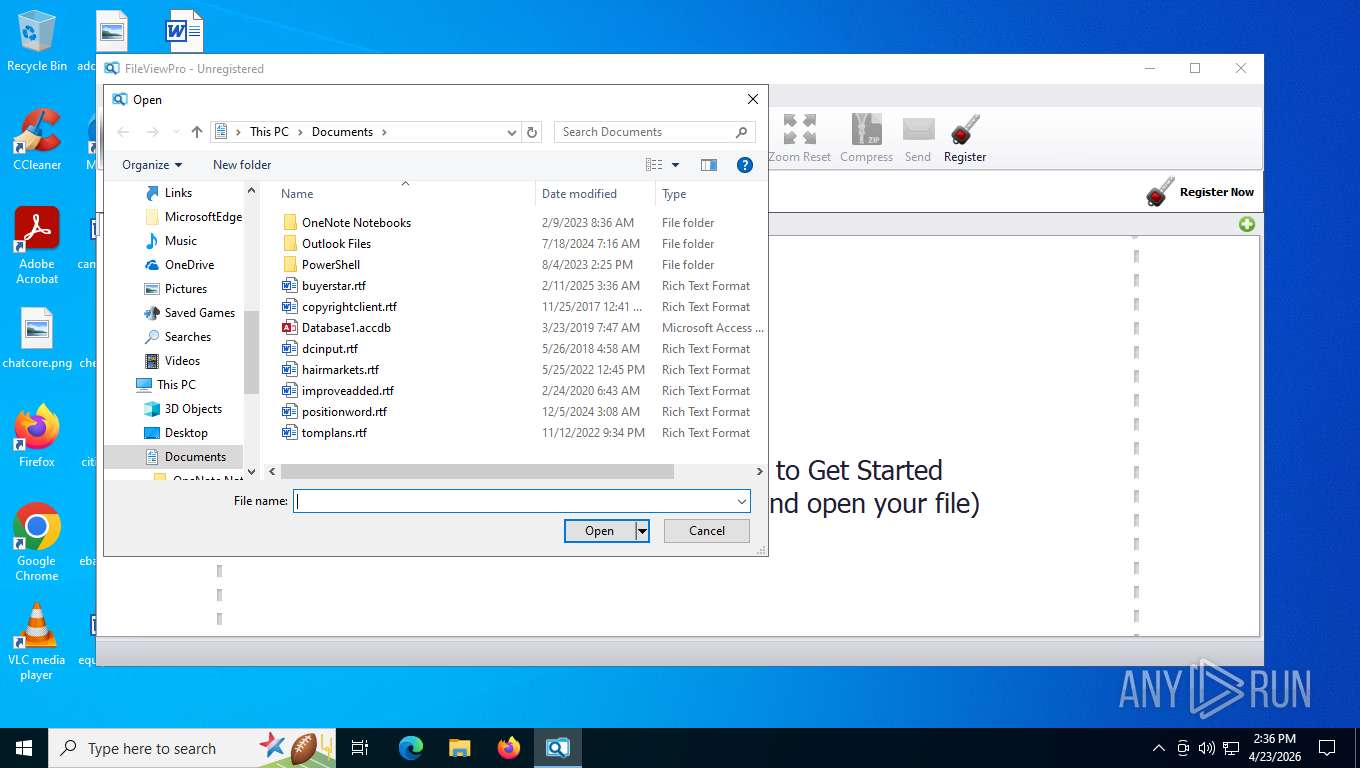Viewport: 1360px width, 768px height.
Task: Click in the File name input field
Action: coord(514,501)
